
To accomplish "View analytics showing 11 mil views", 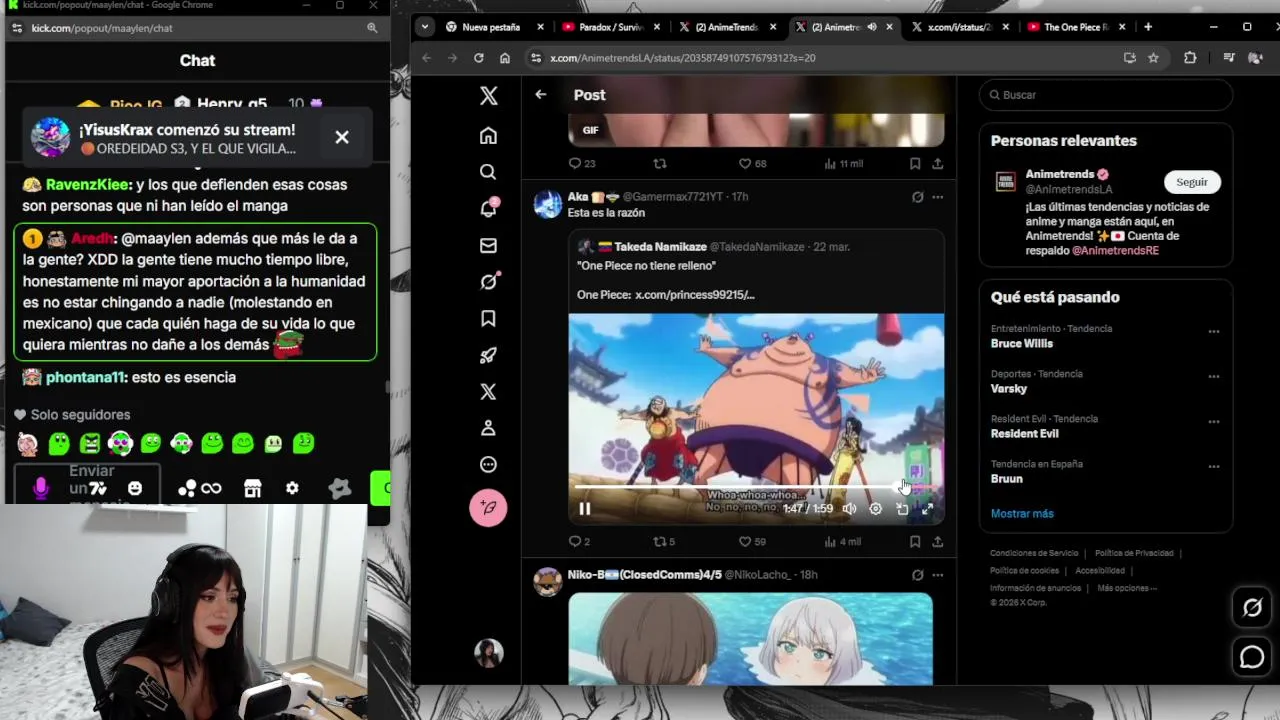I will point(843,163).
